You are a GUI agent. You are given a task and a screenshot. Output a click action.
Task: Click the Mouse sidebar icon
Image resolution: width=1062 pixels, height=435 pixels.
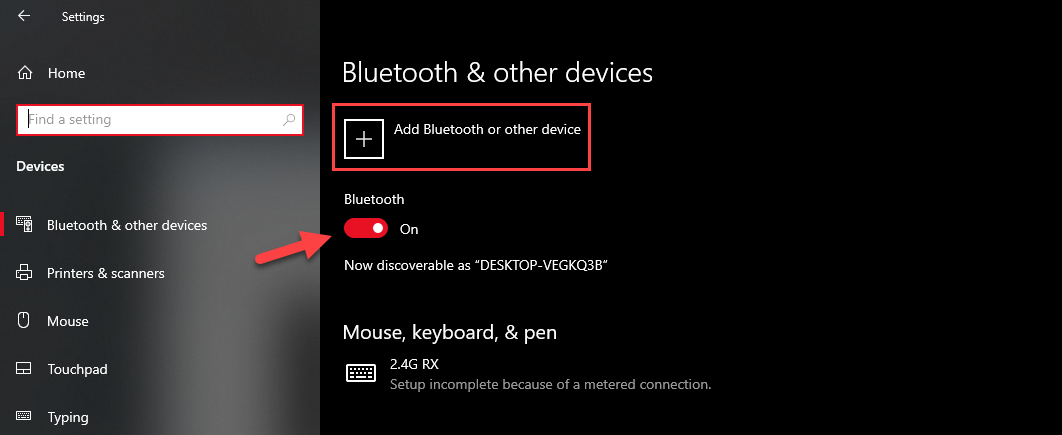tap(25, 321)
